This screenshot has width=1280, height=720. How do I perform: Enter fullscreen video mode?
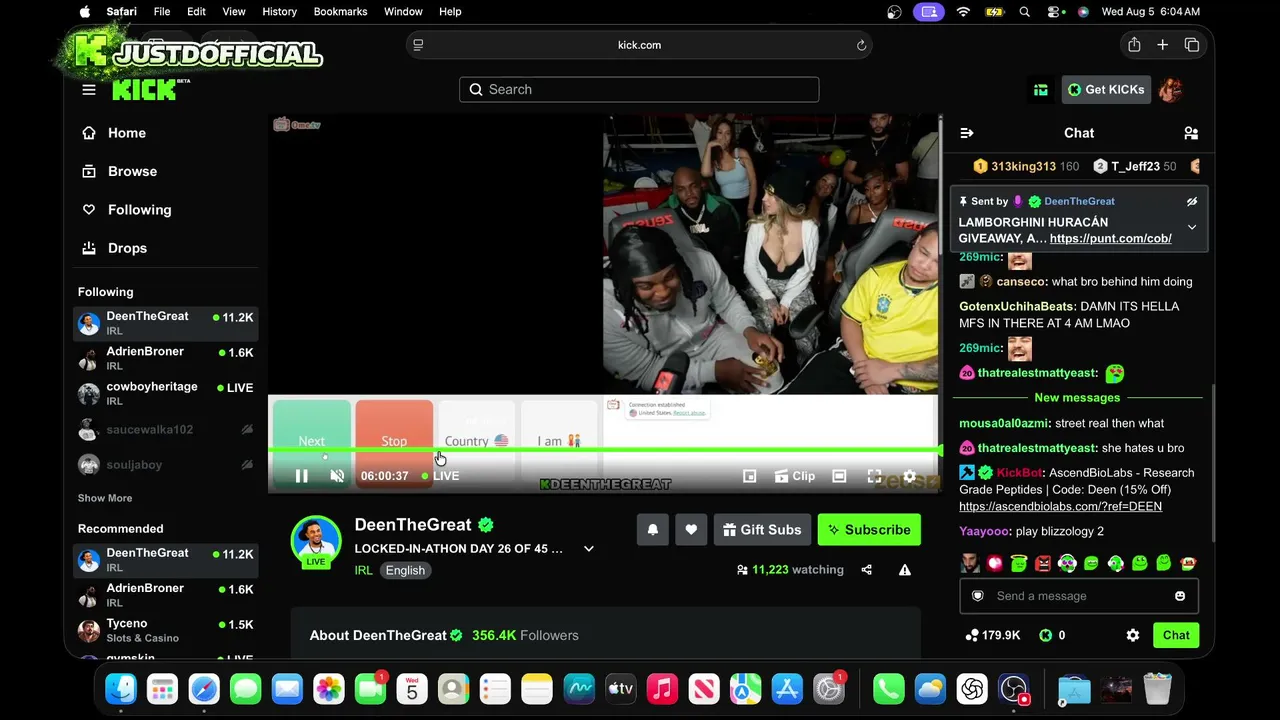[x=874, y=477]
